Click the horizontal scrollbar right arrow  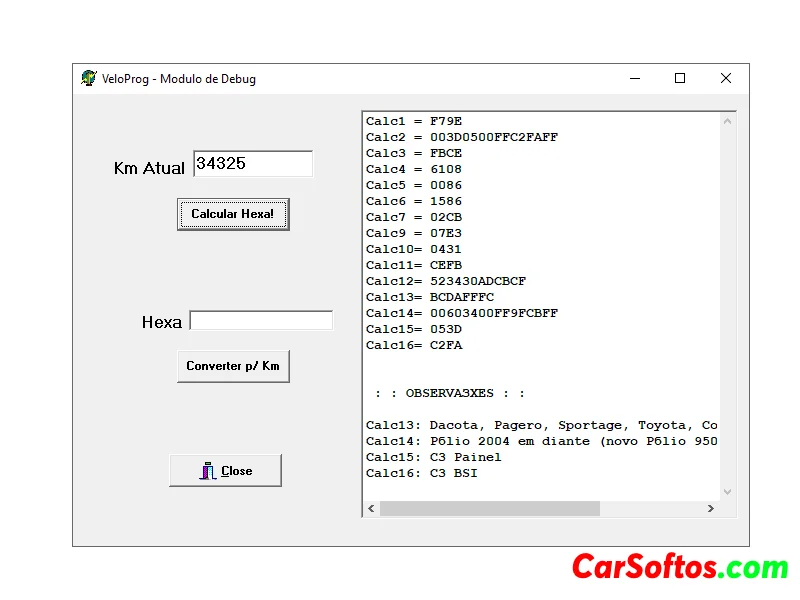click(x=710, y=508)
